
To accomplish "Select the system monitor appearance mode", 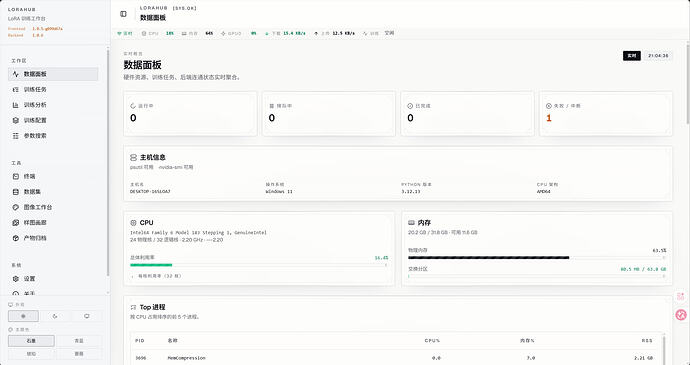I will pos(87,316).
